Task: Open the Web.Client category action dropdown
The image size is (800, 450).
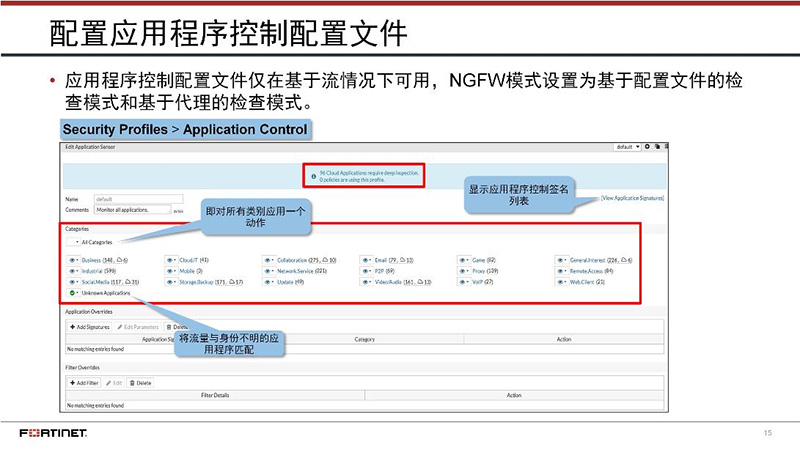Action: 562,282
